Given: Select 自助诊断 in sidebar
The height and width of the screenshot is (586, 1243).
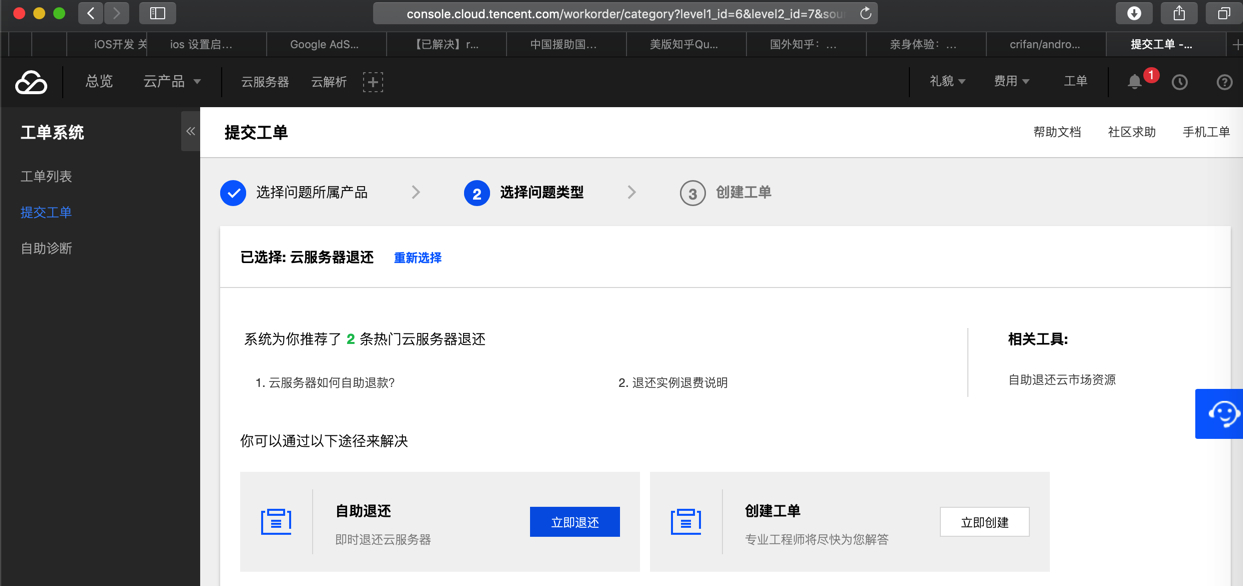Looking at the screenshot, I should [x=46, y=248].
